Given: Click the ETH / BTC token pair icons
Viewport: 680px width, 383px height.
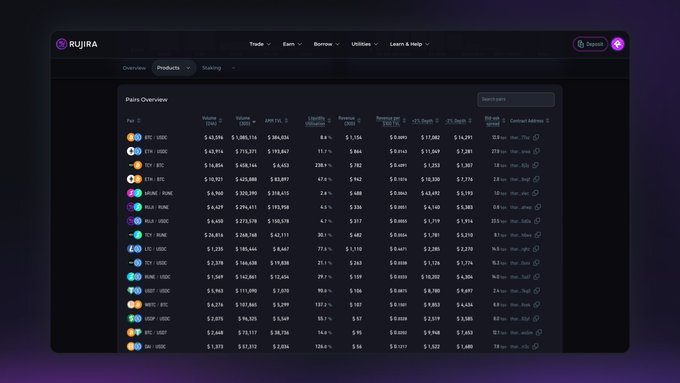Looking at the screenshot, I should [134, 179].
